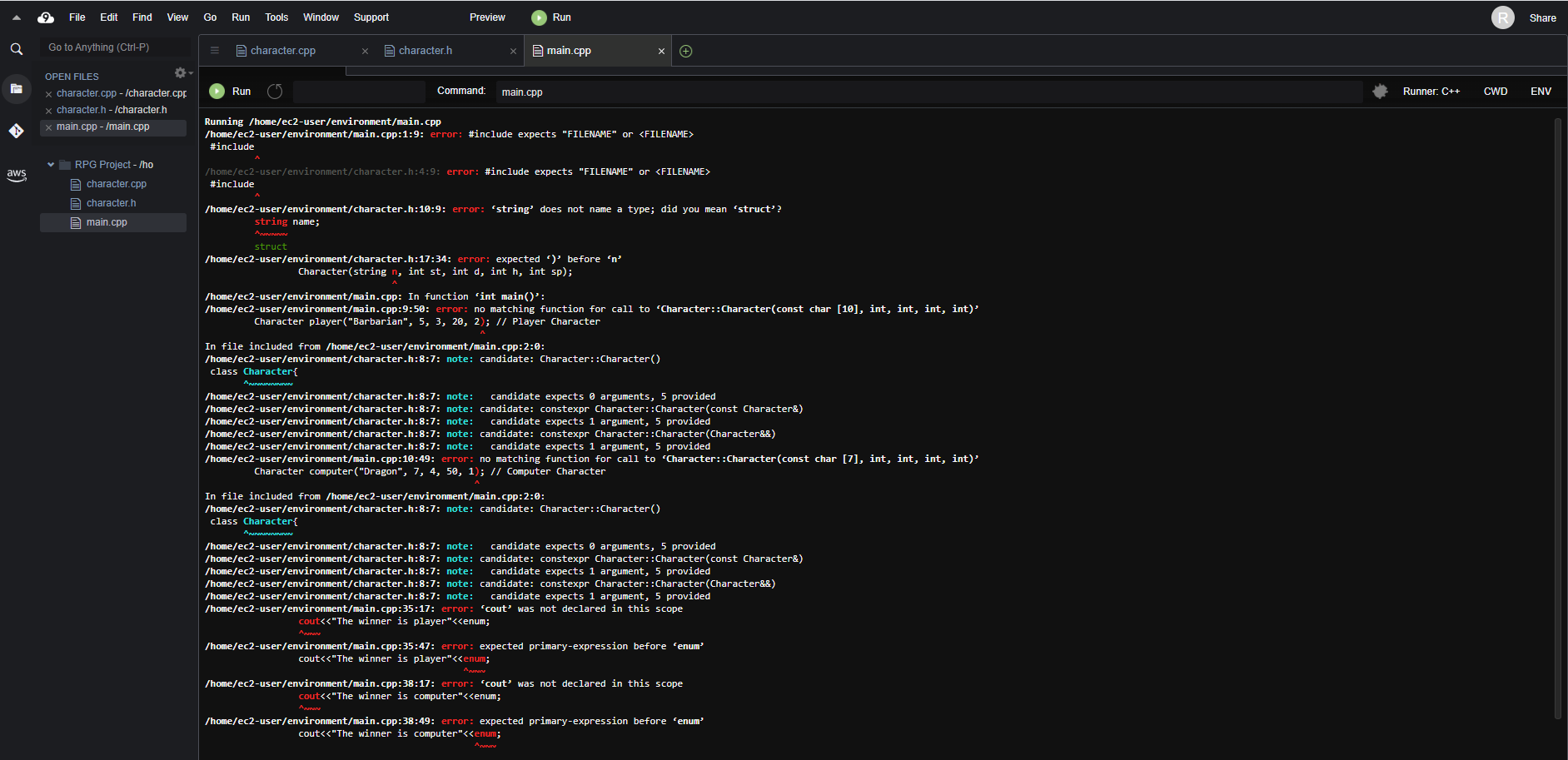Open the AWS resources panel

(x=16, y=175)
